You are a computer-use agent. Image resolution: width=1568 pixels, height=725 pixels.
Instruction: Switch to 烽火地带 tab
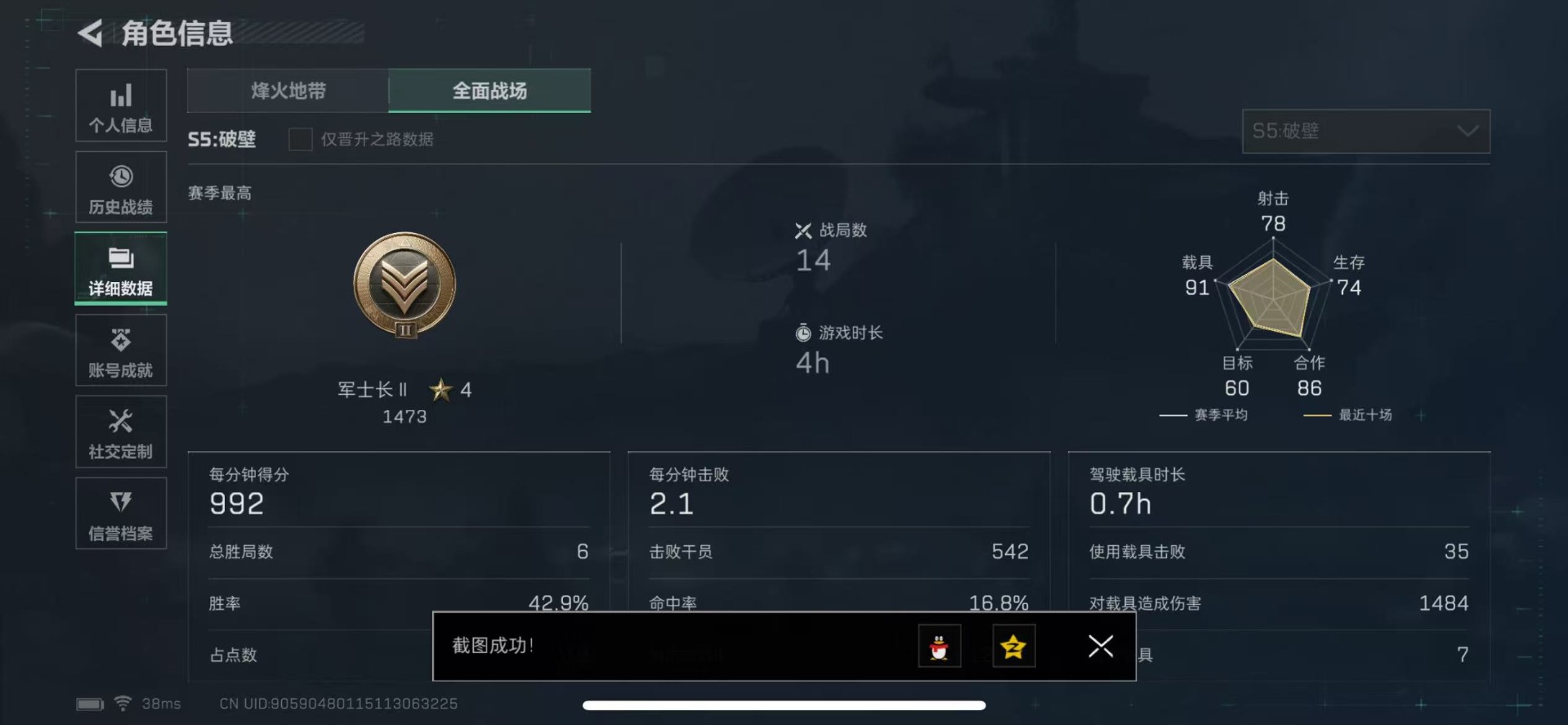point(288,91)
